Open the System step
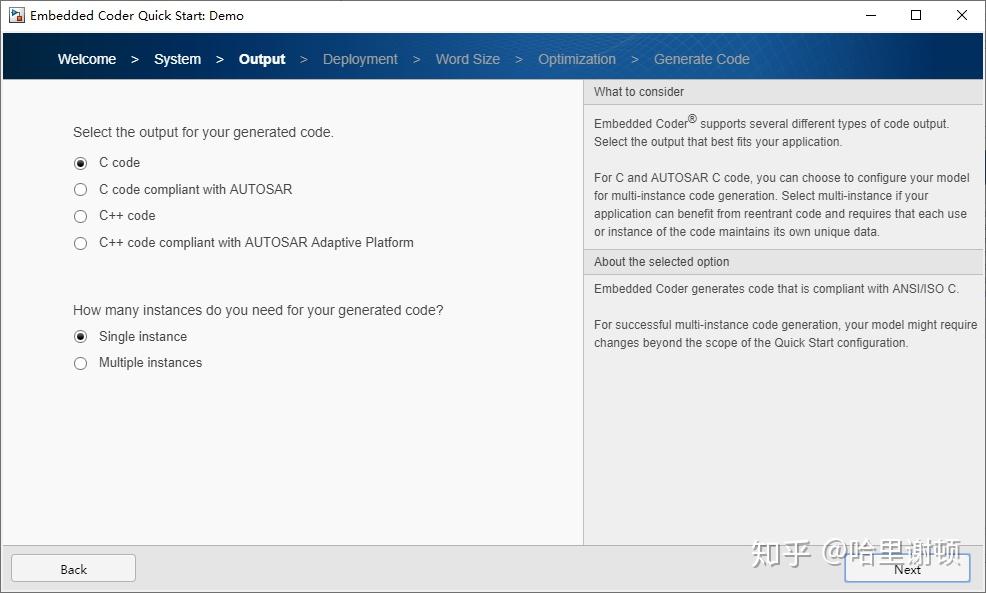986x593 pixels. coord(177,59)
